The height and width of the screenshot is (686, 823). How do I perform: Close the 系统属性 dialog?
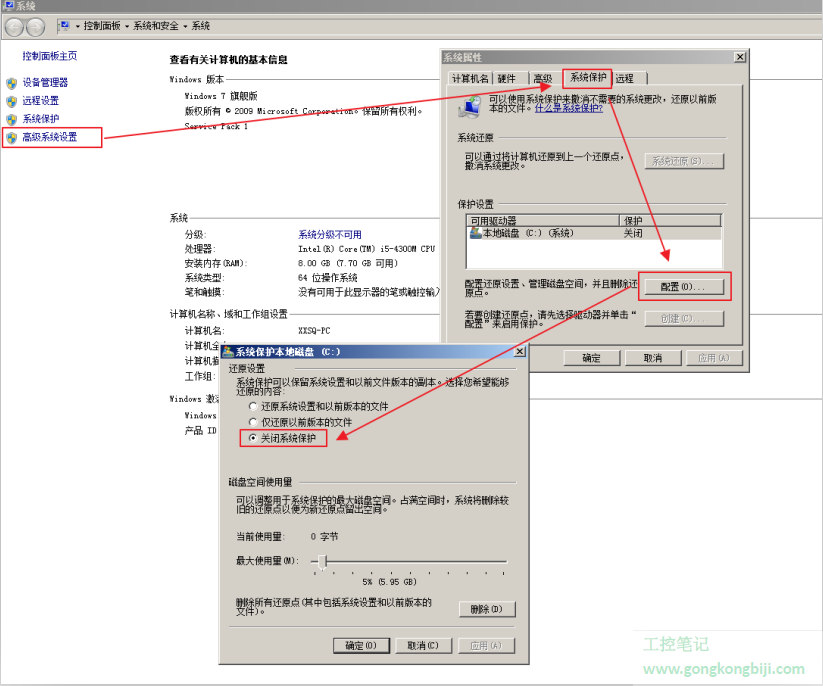point(740,57)
